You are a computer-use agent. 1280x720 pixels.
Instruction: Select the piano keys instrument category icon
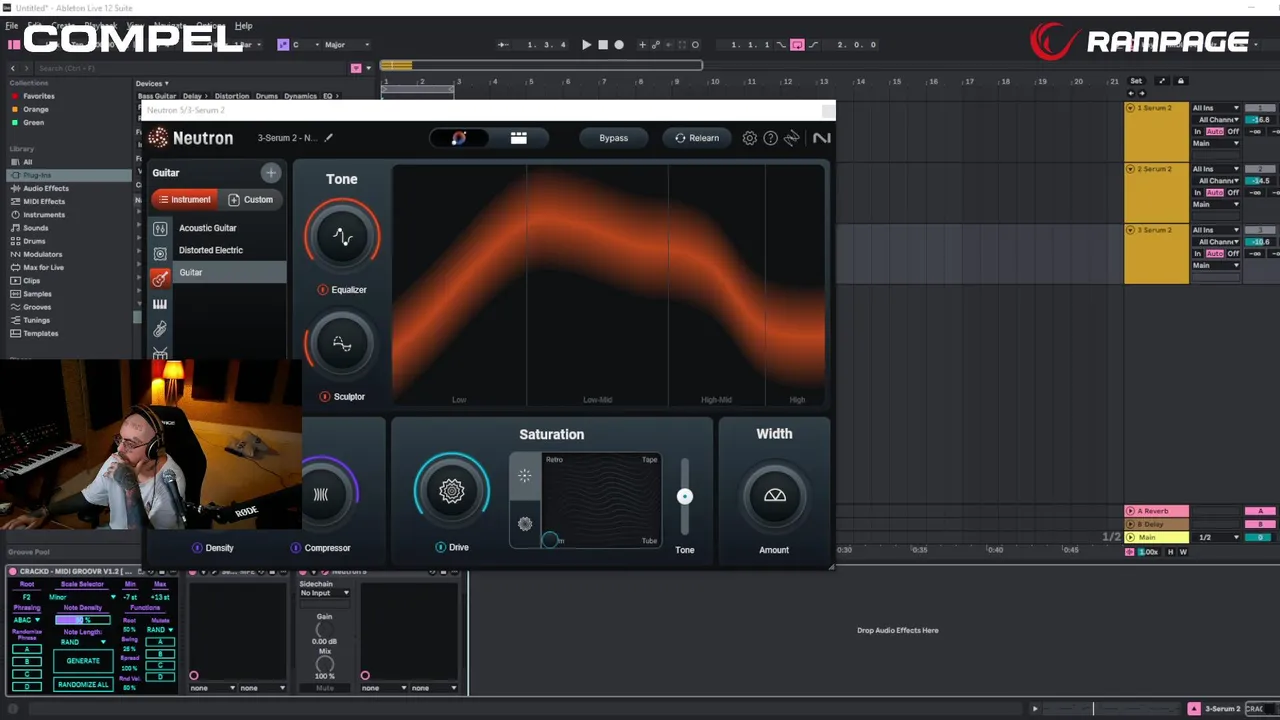(x=160, y=304)
